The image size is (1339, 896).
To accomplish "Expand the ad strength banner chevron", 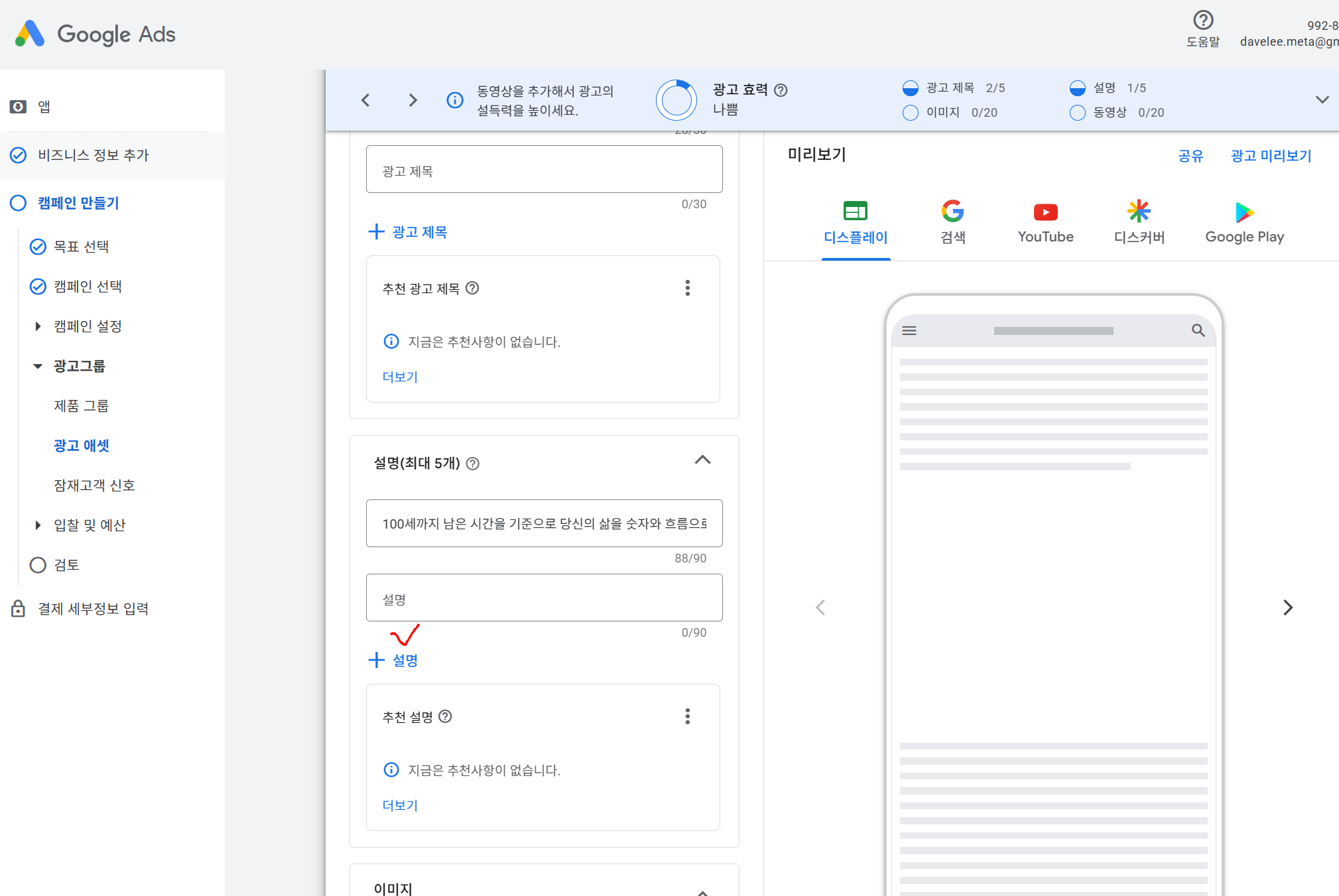I will pos(1322,100).
